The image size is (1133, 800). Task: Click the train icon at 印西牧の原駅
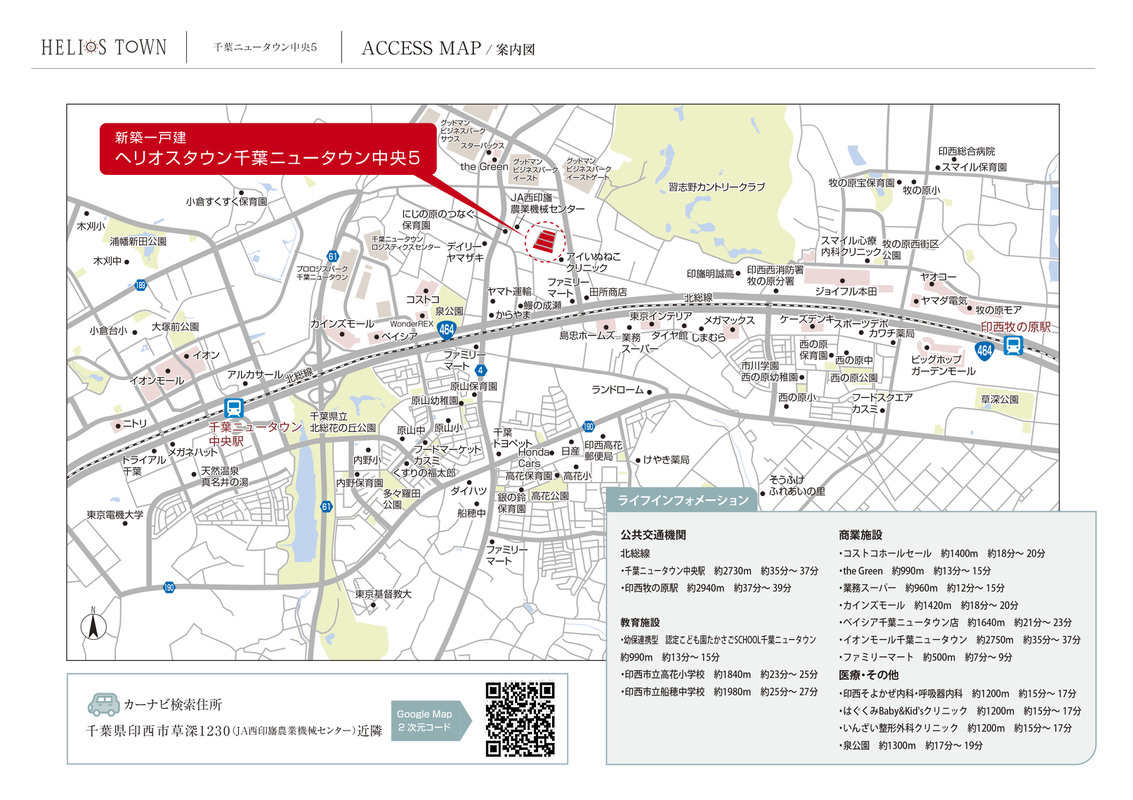1013,347
